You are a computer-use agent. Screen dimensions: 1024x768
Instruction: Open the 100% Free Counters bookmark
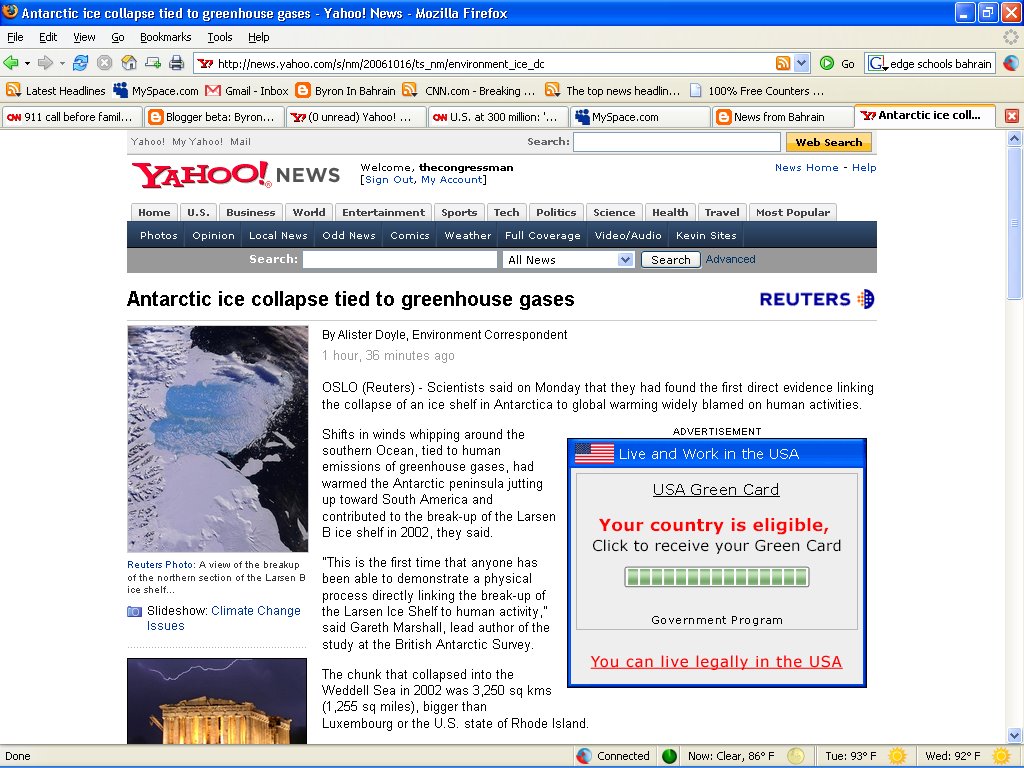pos(757,91)
